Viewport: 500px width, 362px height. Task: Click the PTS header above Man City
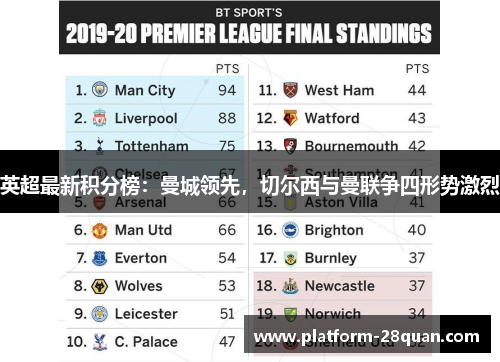pos(227,69)
